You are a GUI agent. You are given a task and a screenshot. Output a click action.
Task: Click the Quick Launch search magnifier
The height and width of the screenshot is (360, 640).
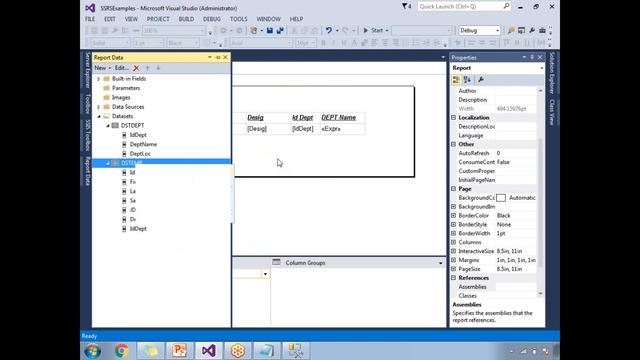(x=506, y=6)
